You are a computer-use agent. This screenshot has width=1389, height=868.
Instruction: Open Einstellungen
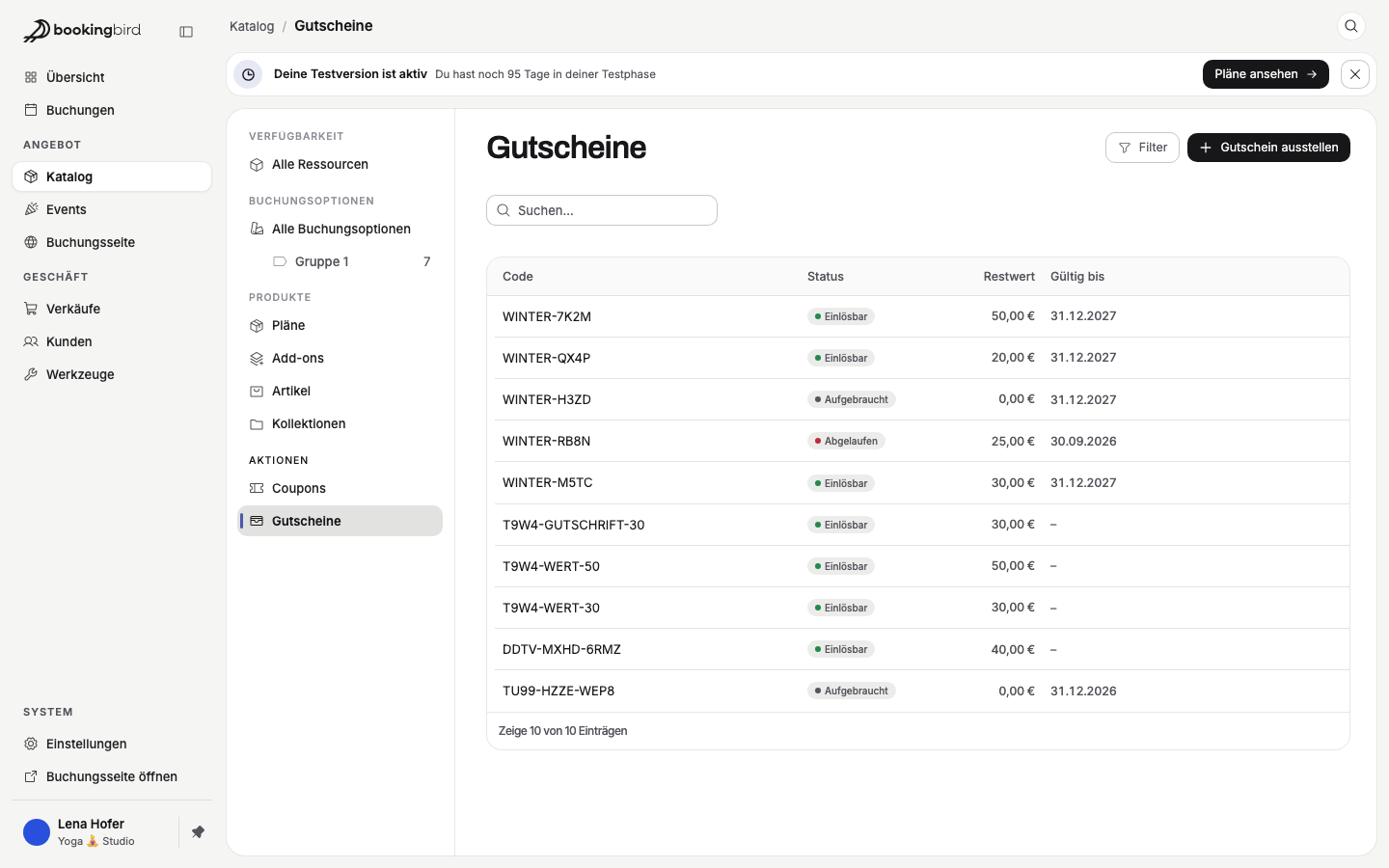tap(112, 744)
